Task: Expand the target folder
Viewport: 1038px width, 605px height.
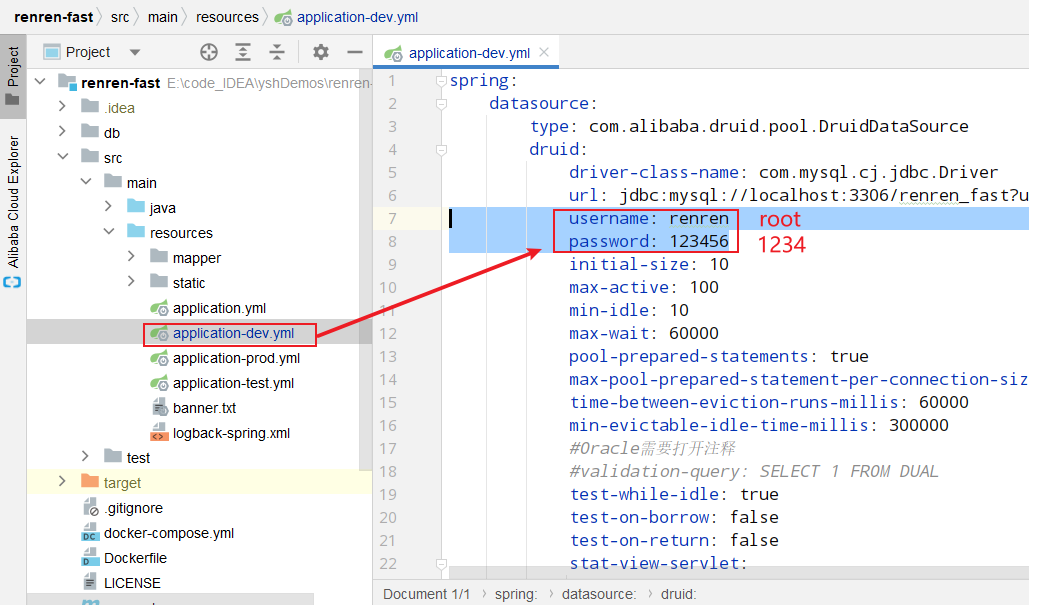Action: (x=62, y=481)
